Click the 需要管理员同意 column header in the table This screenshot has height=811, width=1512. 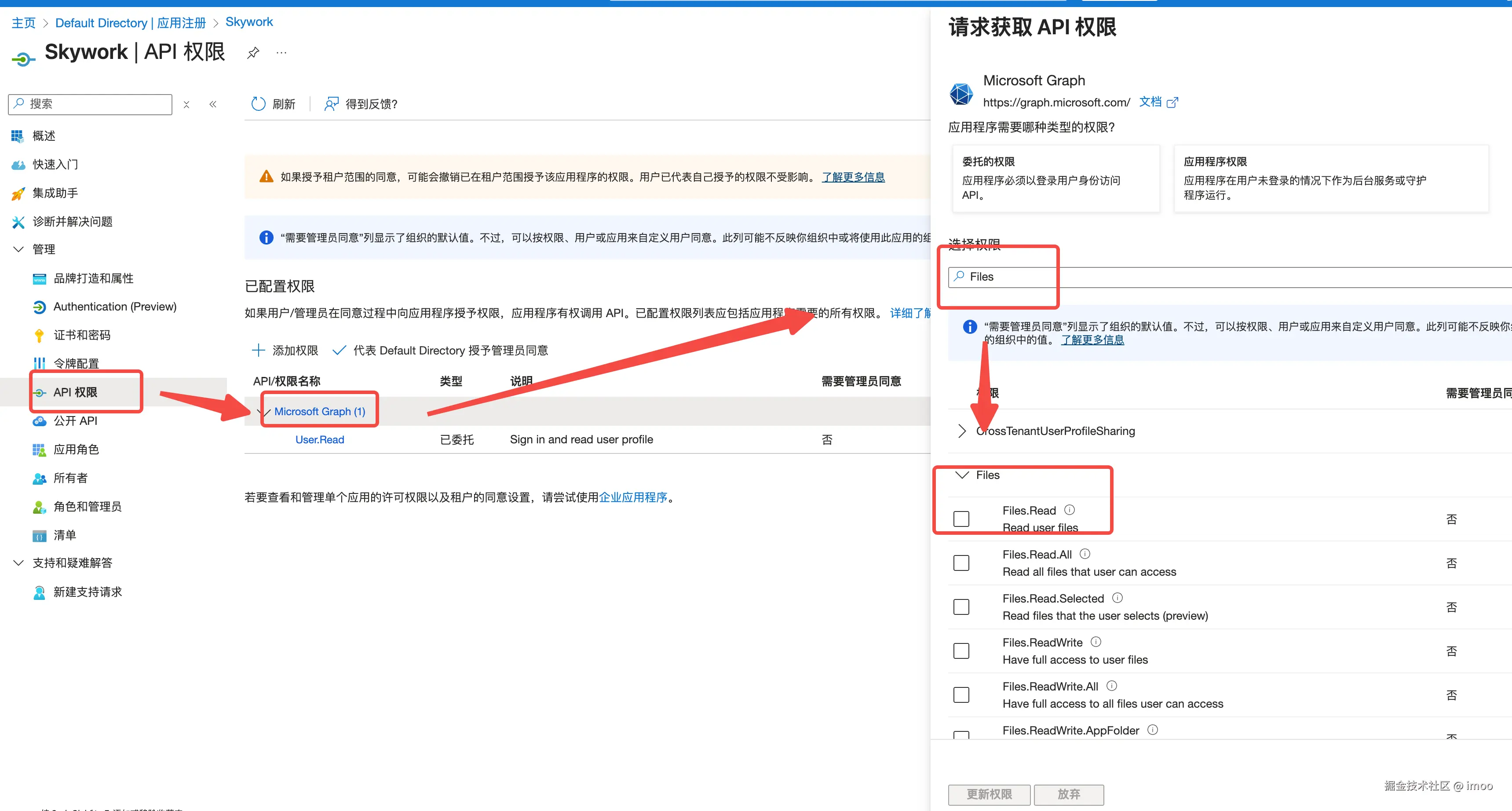(862, 381)
